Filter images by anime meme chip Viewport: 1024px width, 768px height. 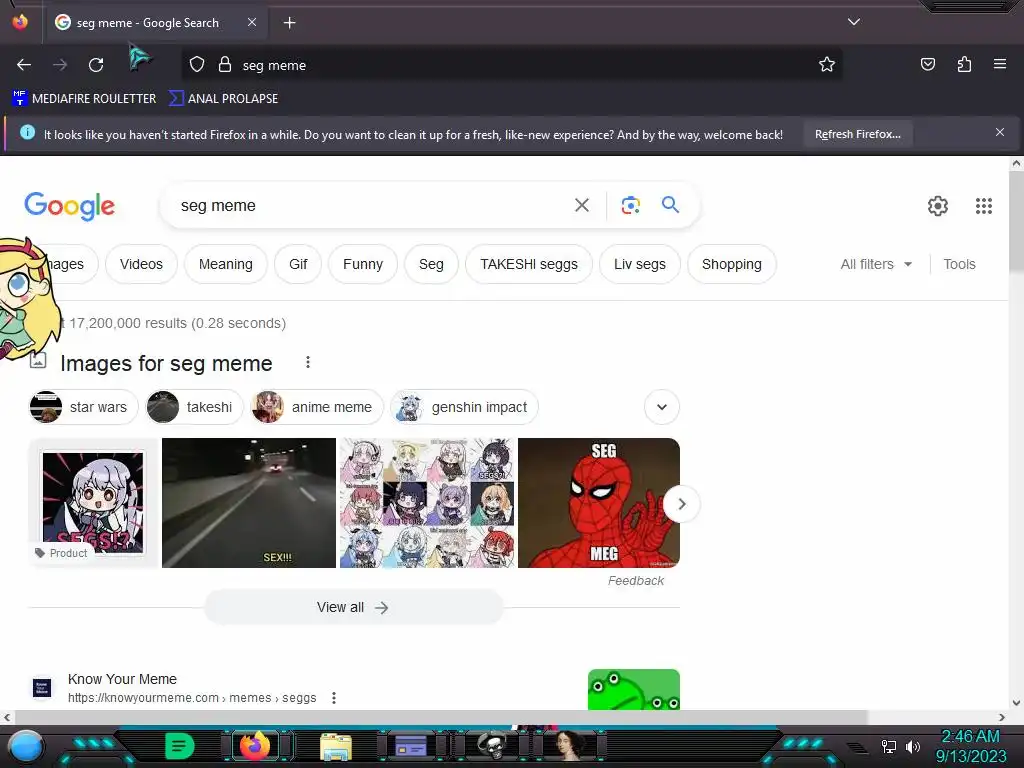click(x=316, y=407)
